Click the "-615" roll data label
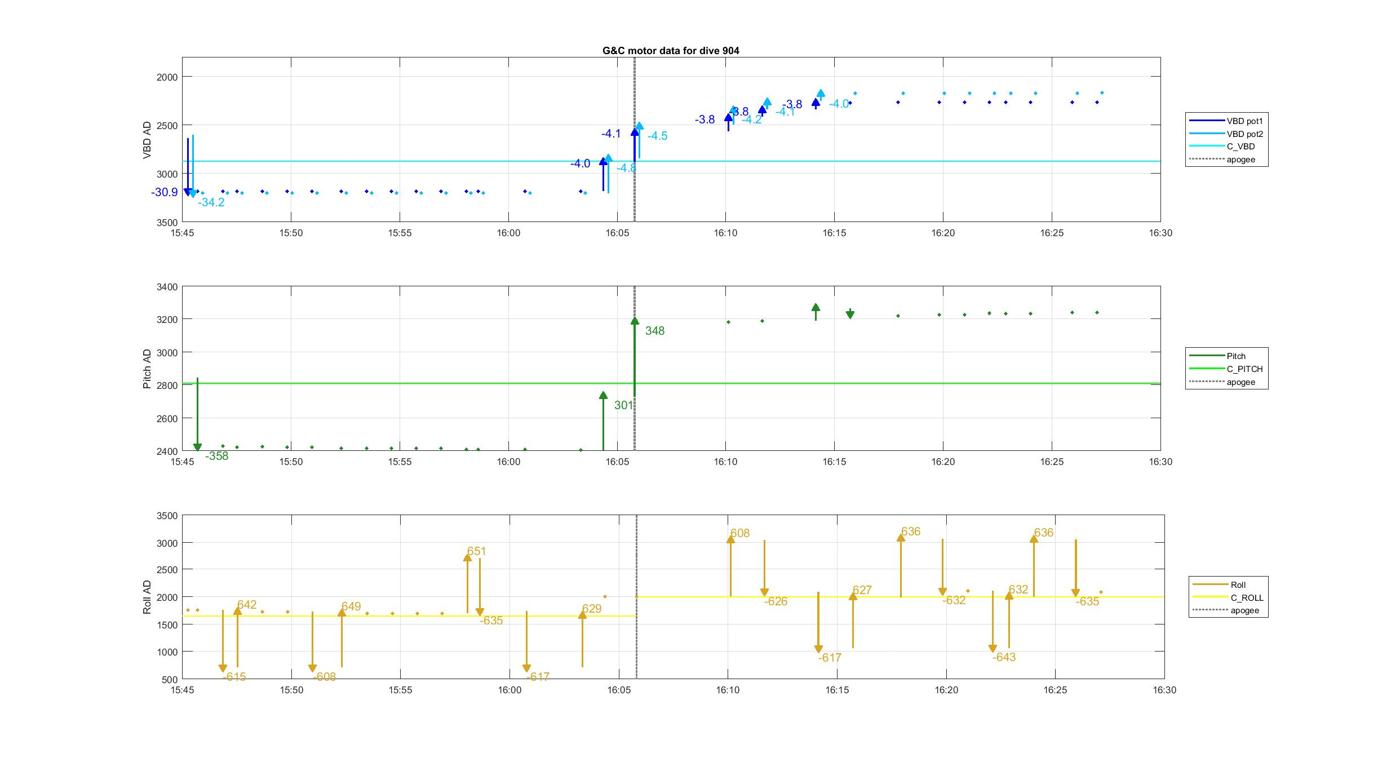This screenshot has width=1400, height=764. tap(235, 678)
